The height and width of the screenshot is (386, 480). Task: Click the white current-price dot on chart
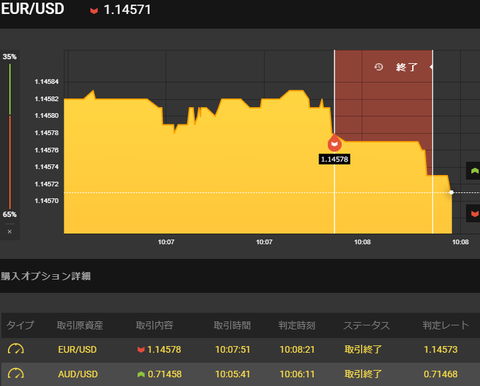451,192
